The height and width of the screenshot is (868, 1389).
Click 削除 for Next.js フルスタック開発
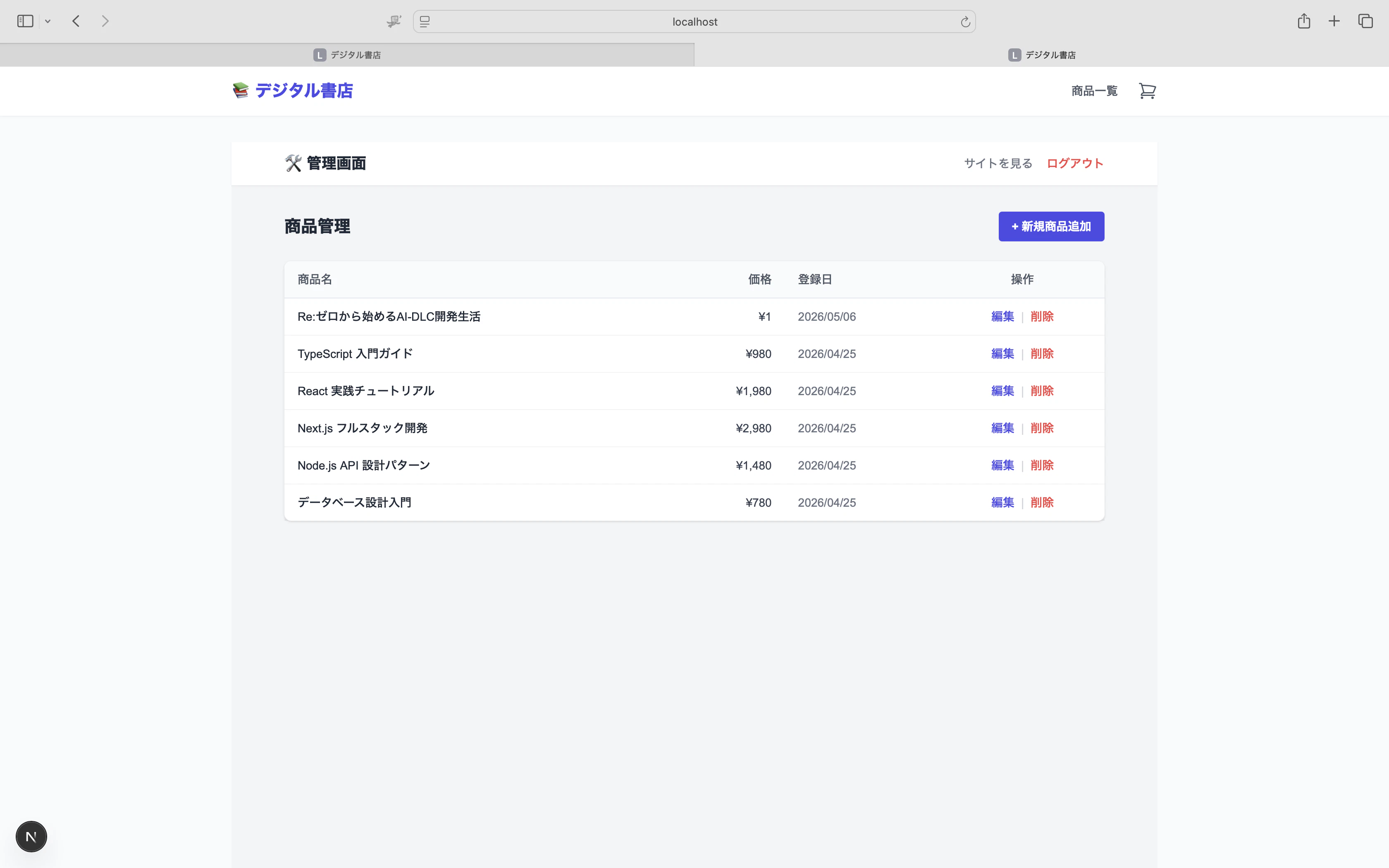click(x=1042, y=428)
